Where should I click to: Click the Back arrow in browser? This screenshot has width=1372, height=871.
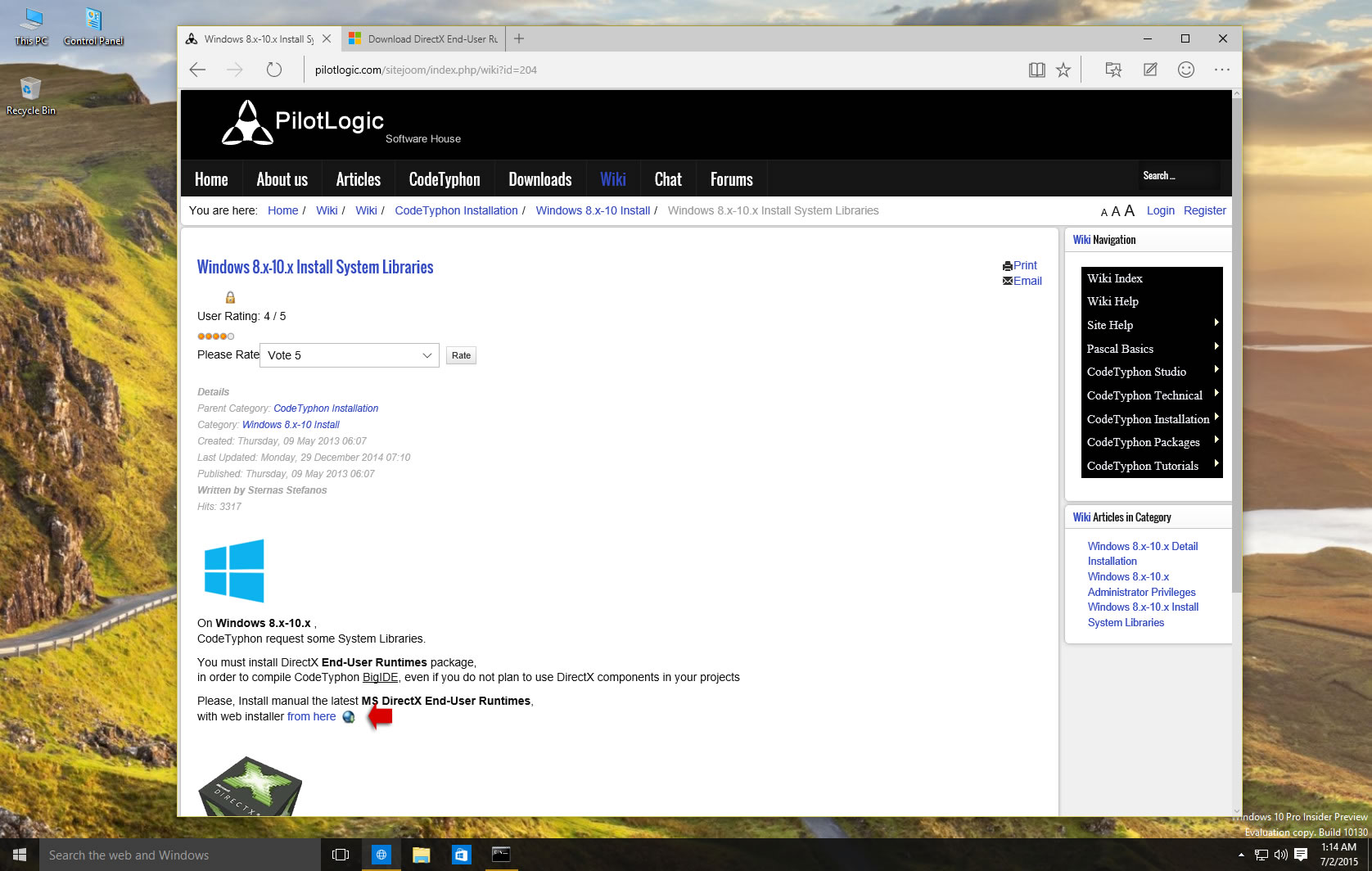198,70
